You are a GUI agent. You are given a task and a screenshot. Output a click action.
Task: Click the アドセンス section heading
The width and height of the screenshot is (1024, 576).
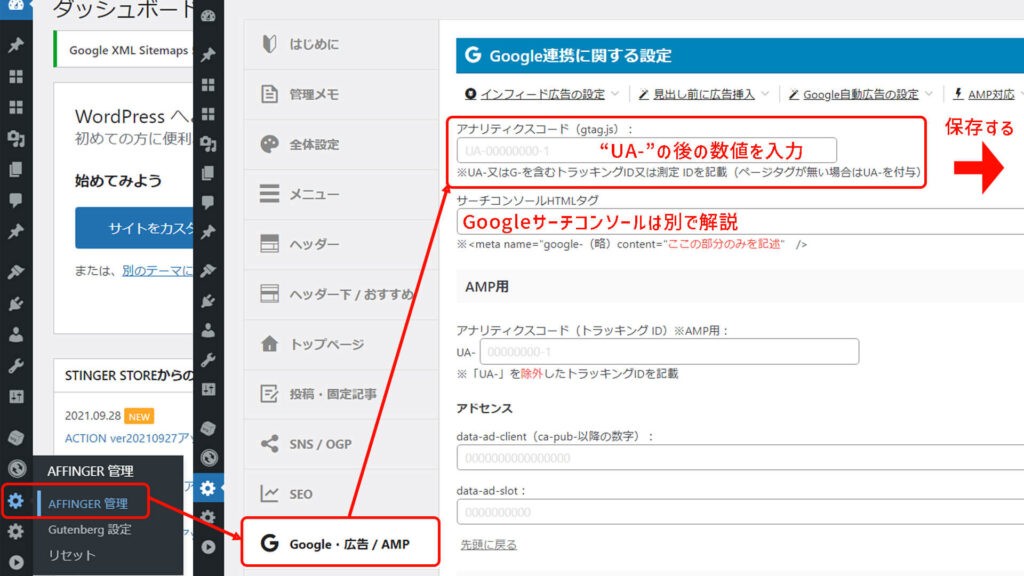[485, 408]
